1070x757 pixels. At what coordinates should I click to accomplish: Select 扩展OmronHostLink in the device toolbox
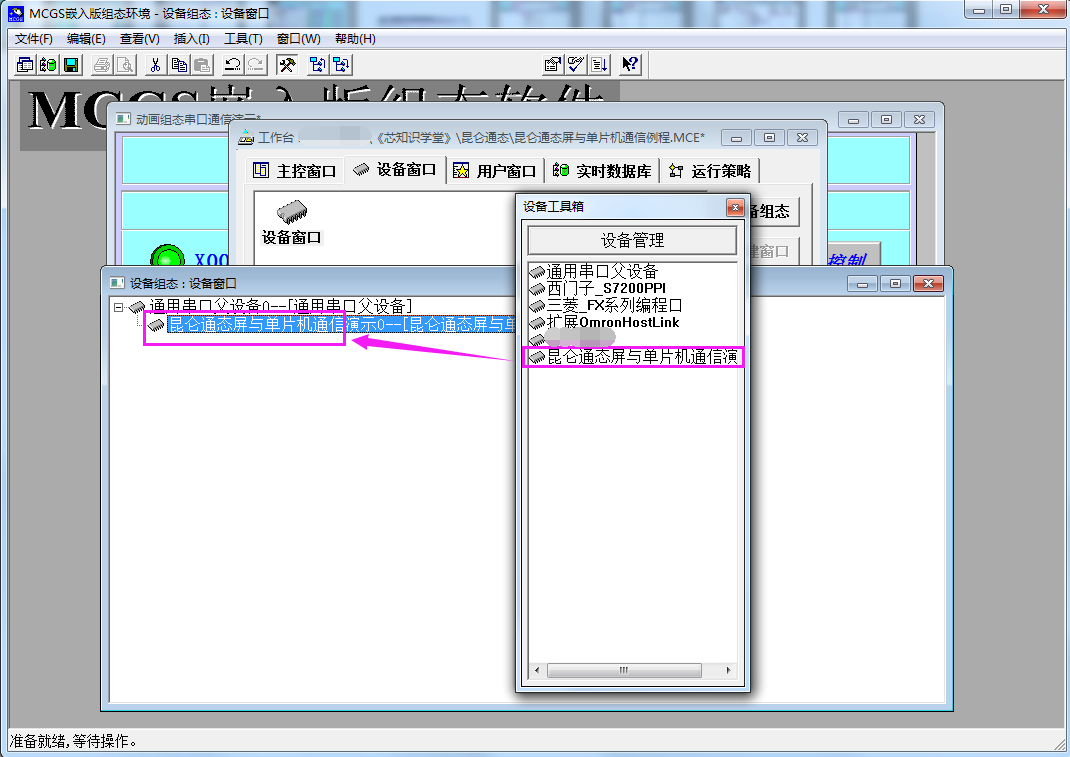coord(605,322)
